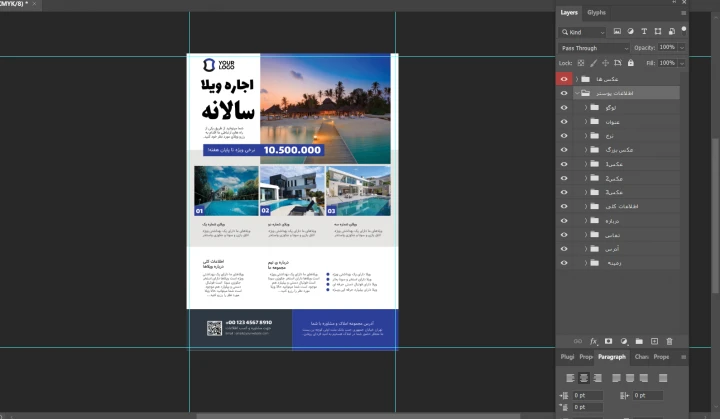Viewport: 720px width, 419px height.
Task: Toggle visibility of نرخ group
Action: click(x=564, y=136)
